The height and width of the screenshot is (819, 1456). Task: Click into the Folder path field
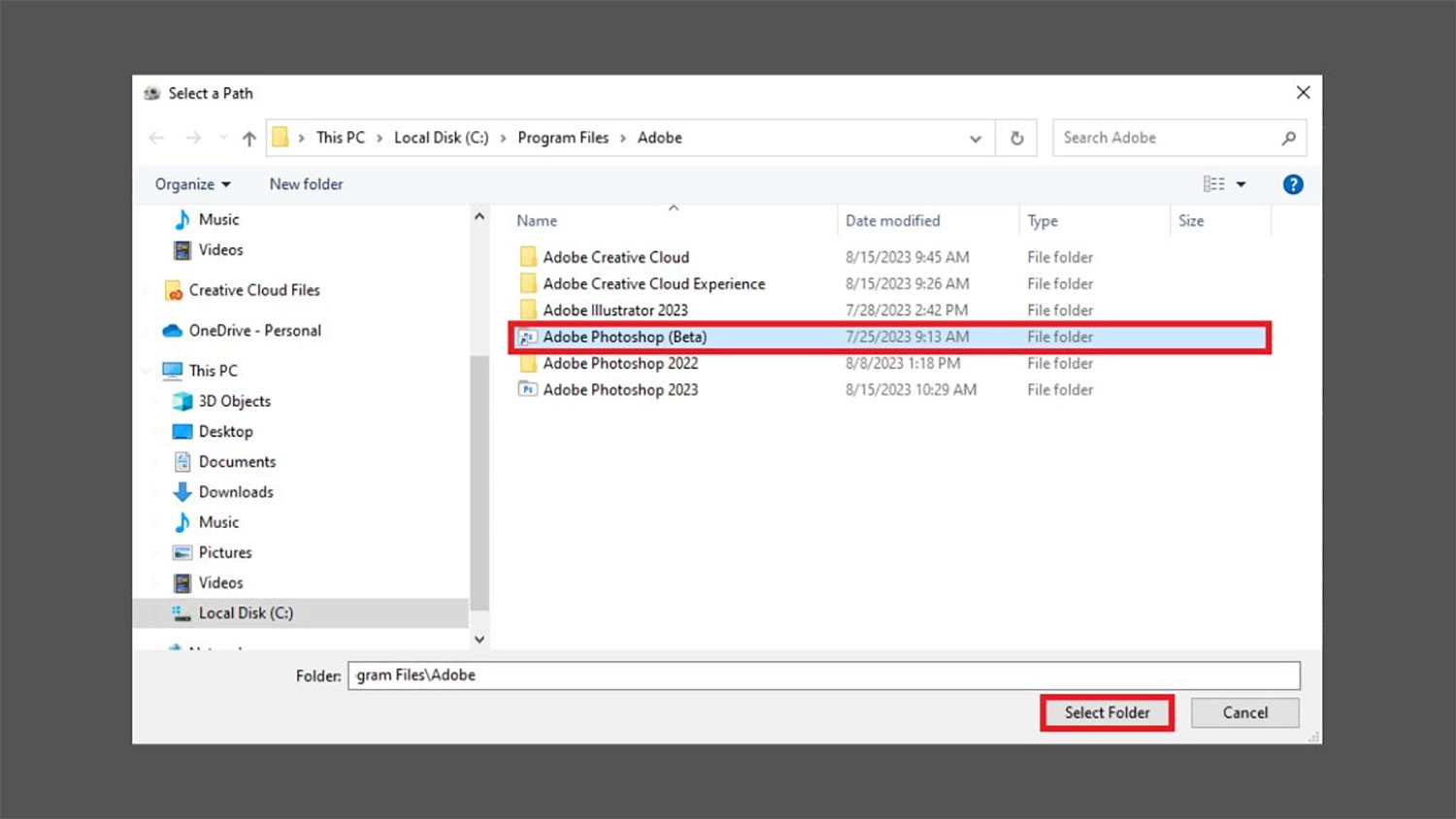tap(823, 675)
